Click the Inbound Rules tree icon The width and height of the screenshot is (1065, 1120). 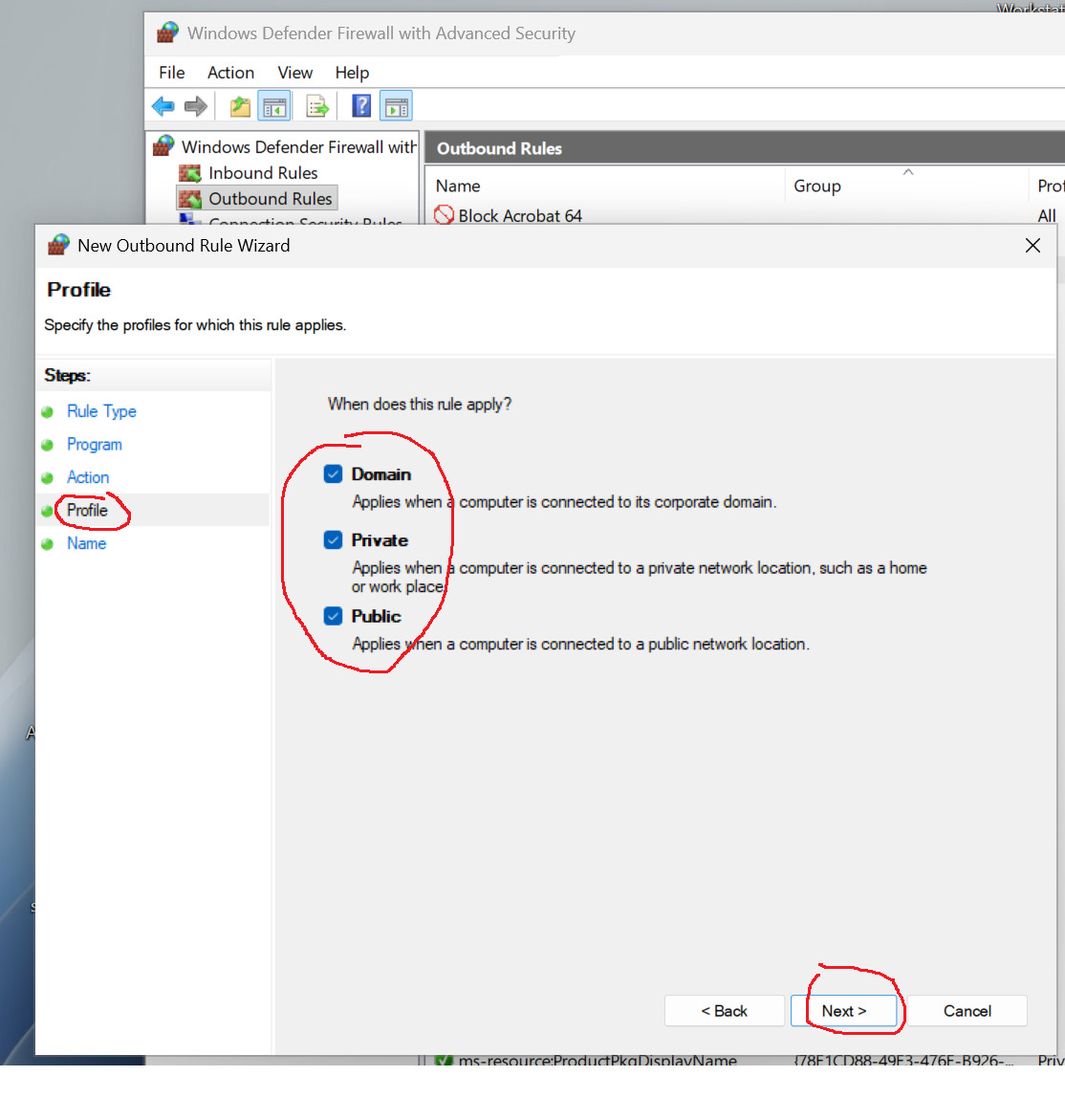(190, 173)
